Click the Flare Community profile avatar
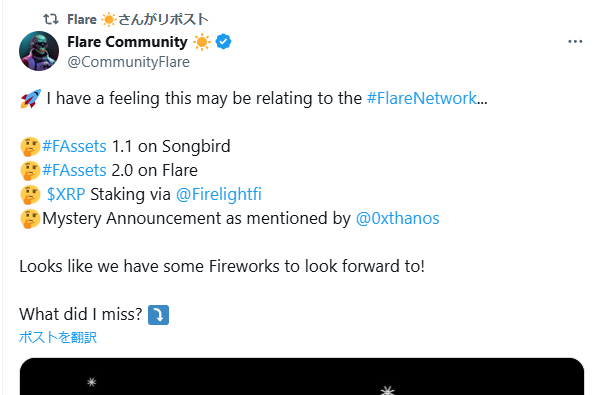596x395 pixels. point(39,51)
